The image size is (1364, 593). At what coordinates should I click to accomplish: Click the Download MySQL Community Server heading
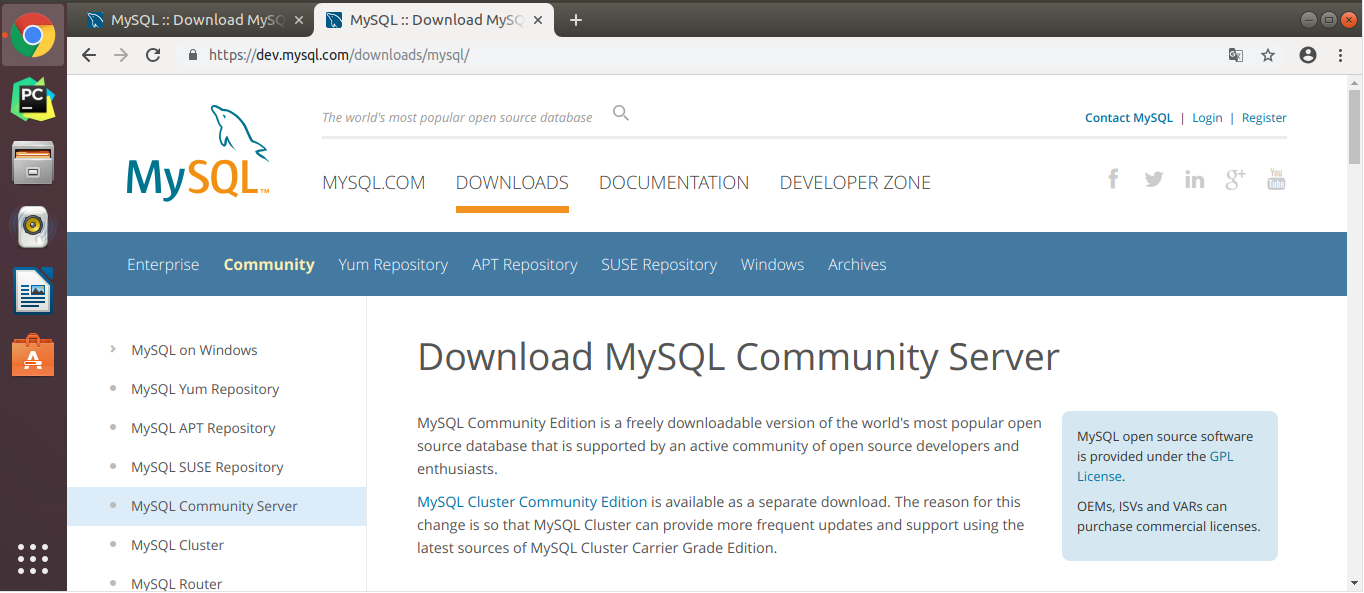pos(738,357)
